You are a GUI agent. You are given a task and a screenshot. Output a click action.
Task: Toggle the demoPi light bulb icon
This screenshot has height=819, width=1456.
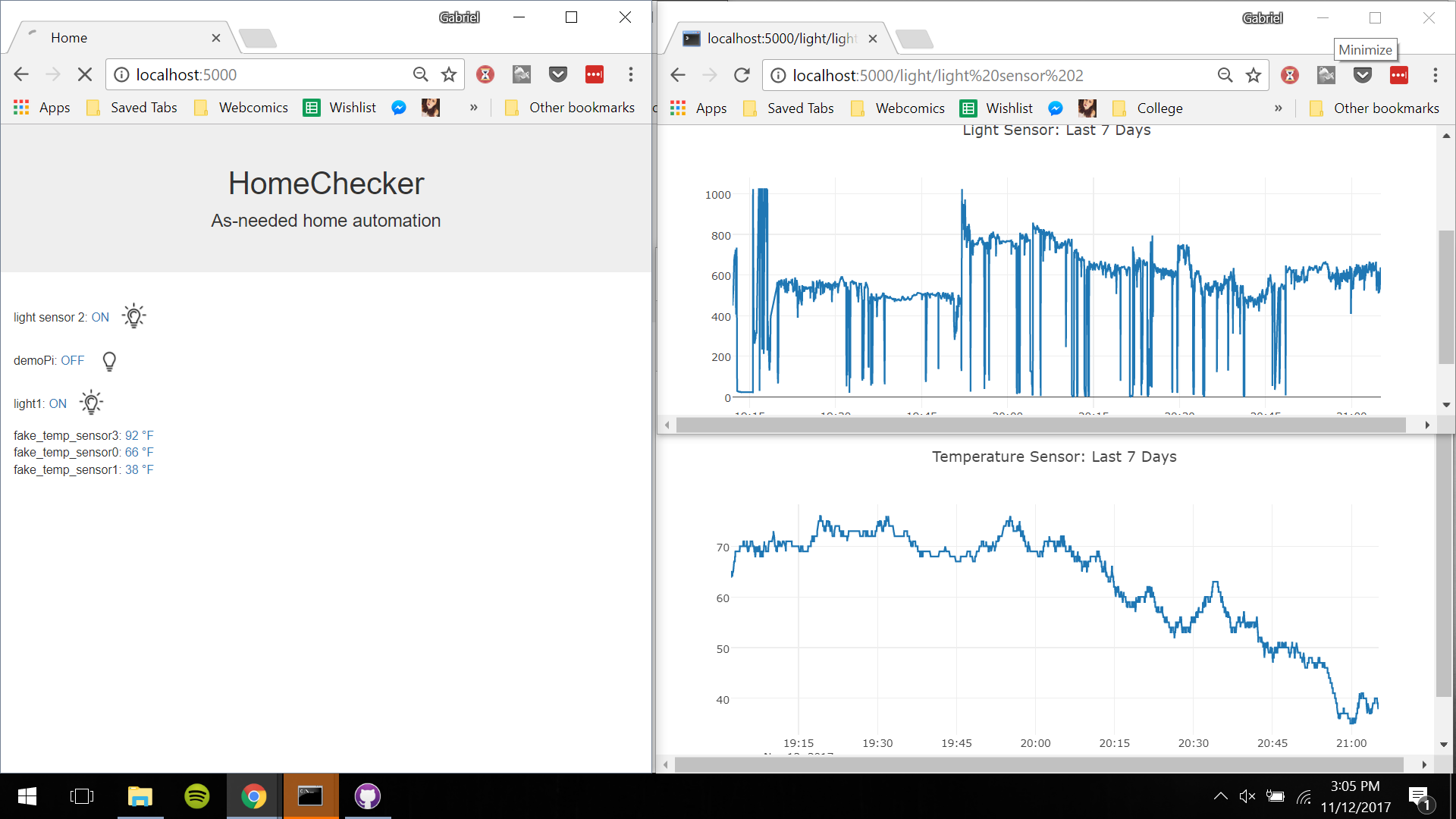point(109,361)
